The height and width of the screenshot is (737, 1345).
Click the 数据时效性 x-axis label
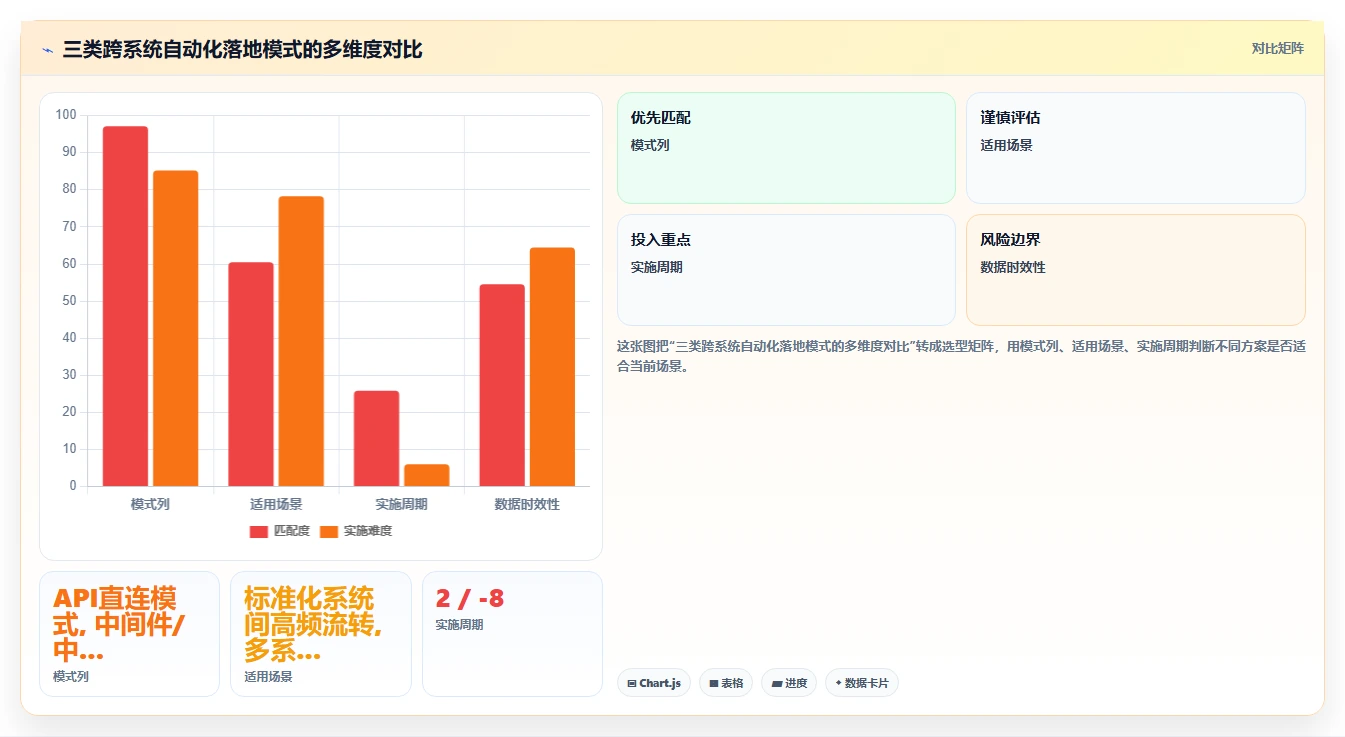pyautogui.click(x=527, y=504)
